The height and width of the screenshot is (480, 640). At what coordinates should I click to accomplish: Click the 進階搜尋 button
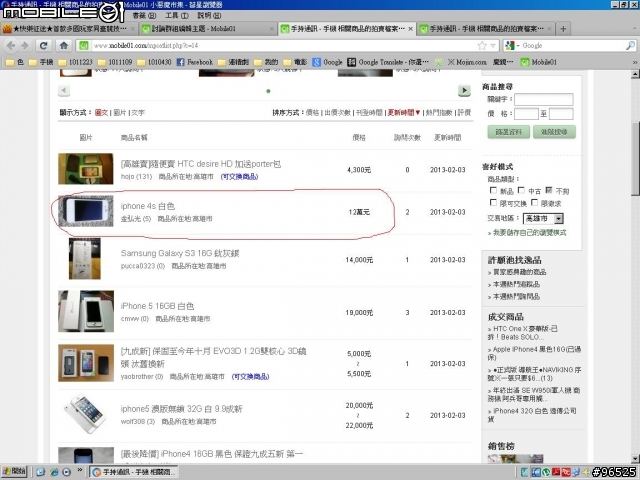(x=554, y=132)
